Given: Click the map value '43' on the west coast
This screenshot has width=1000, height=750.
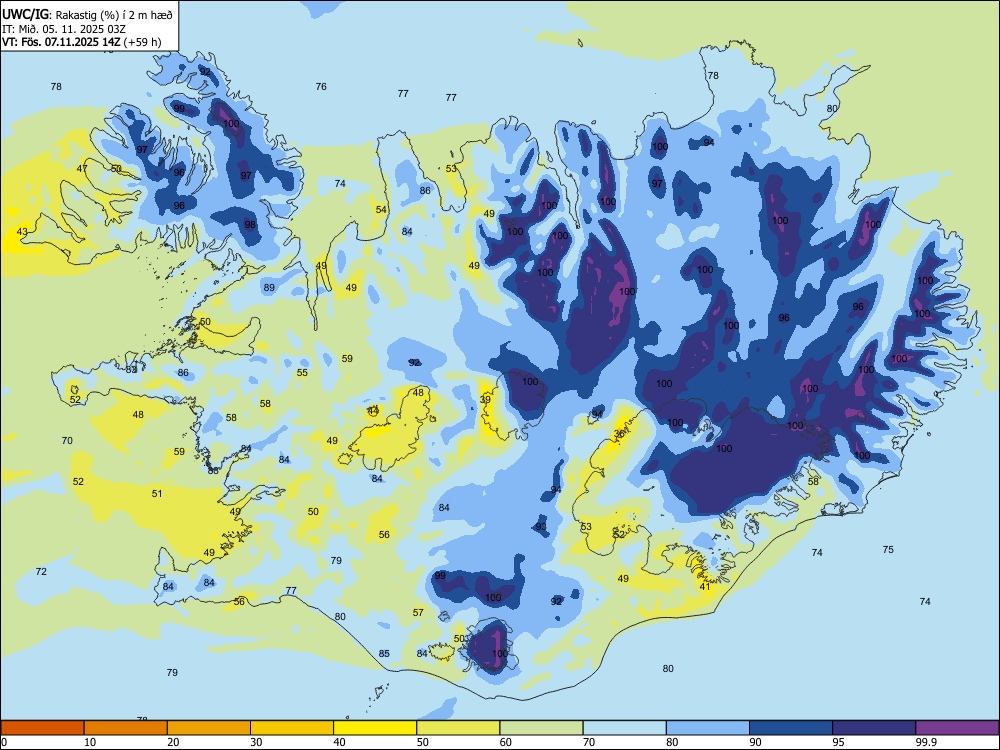Looking at the screenshot, I should point(22,232).
